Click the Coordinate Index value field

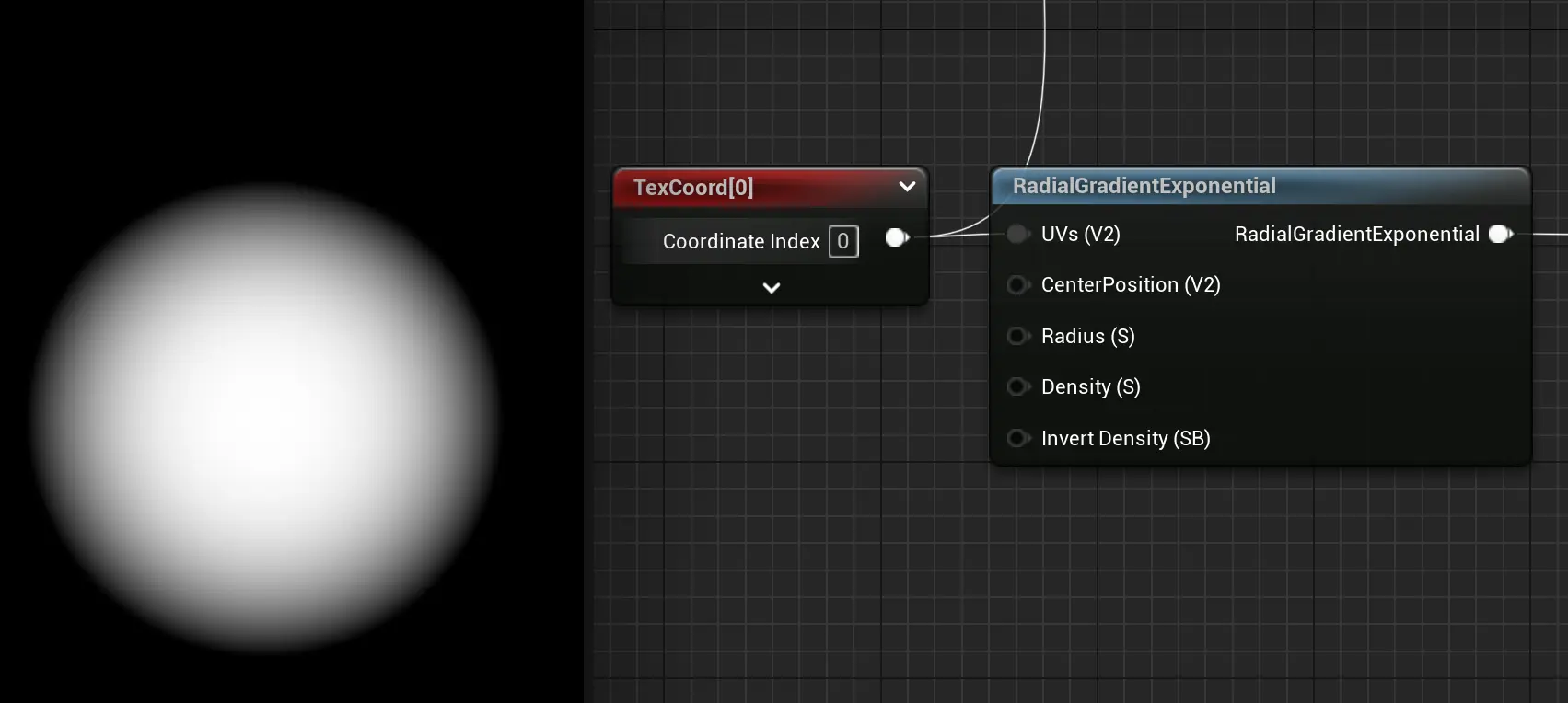click(843, 241)
